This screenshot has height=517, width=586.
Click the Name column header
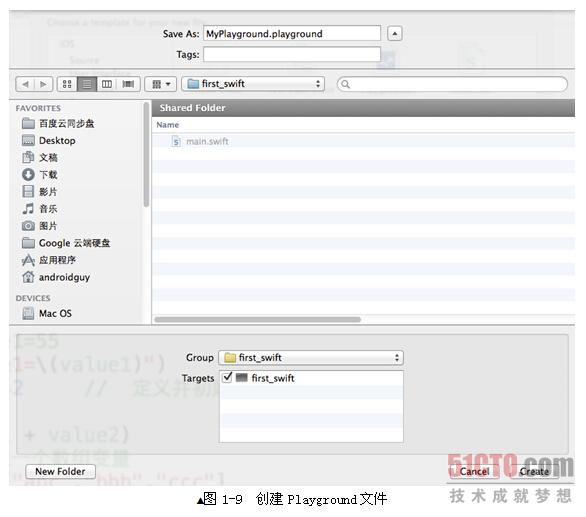167,125
